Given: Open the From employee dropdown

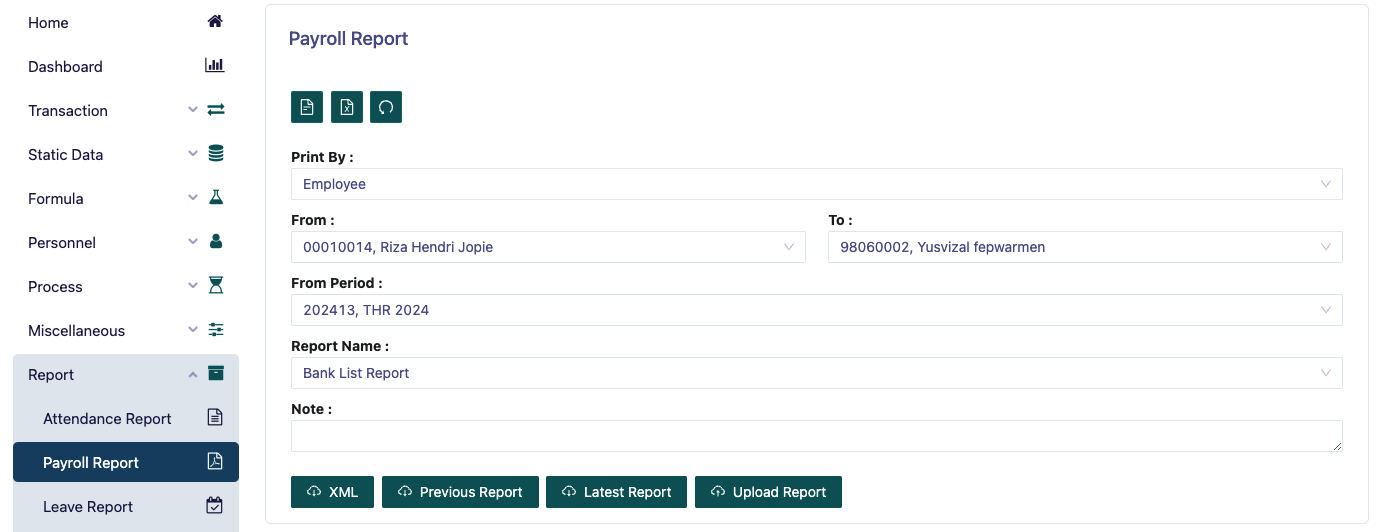Looking at the screenshot, I should 547,247.
